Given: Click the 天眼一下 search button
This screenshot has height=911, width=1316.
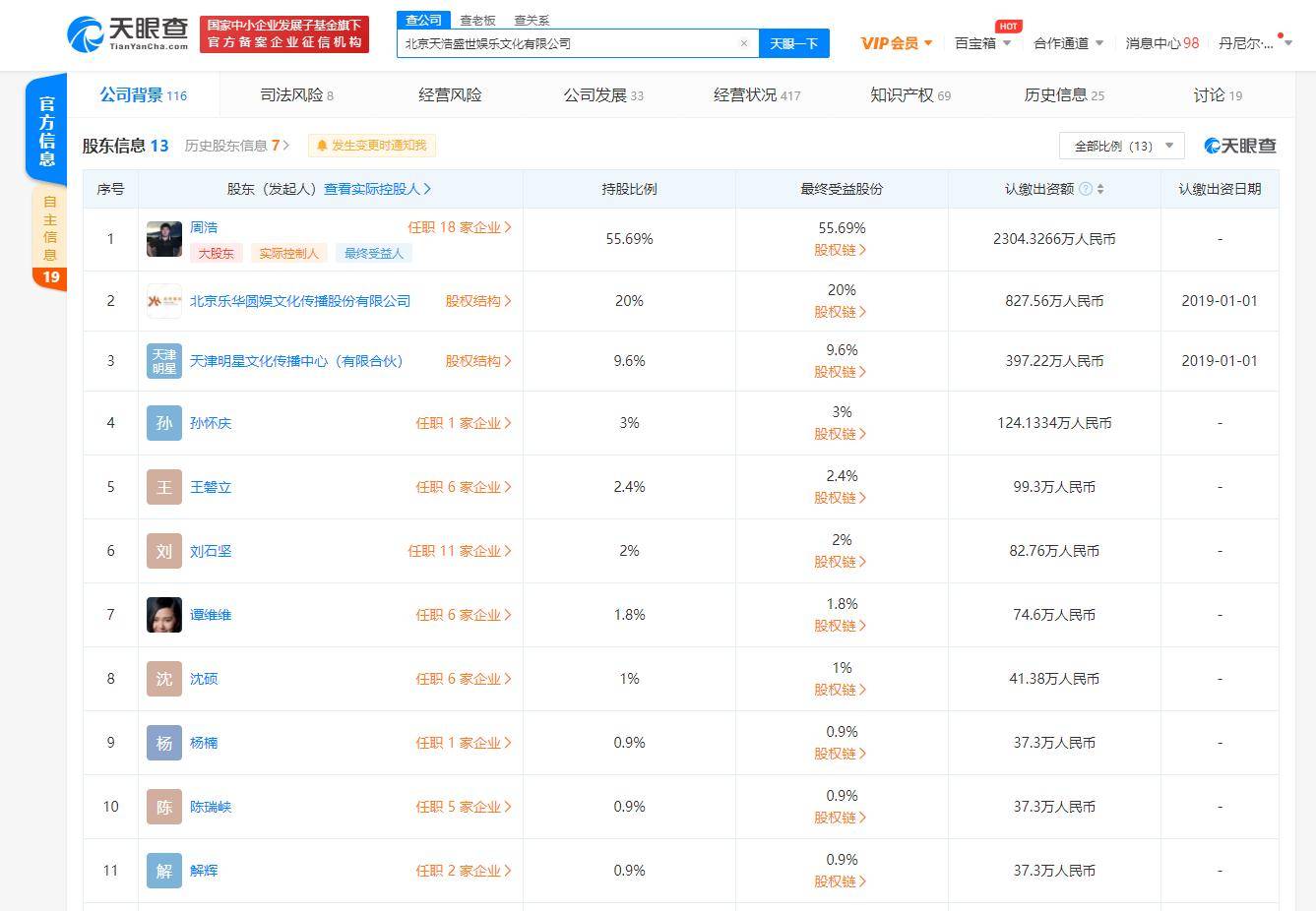Looking at the screenshot, I should 794,43.
